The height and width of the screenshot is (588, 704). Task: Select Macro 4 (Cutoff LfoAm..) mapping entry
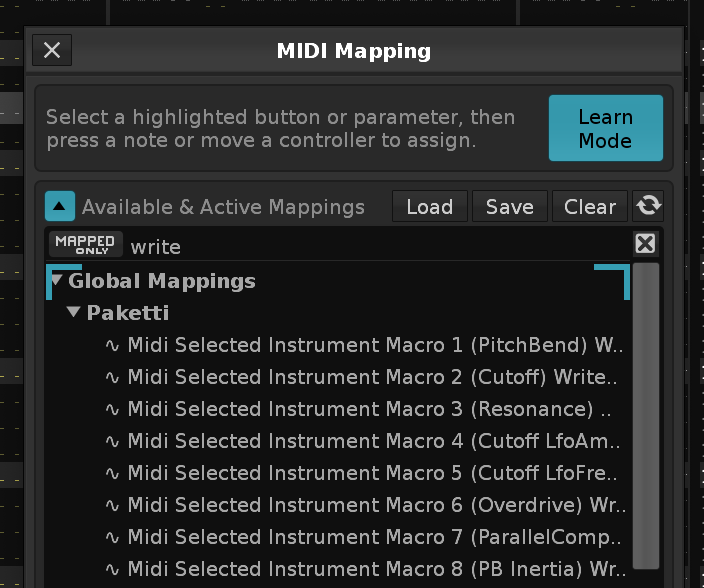[375, 441]
